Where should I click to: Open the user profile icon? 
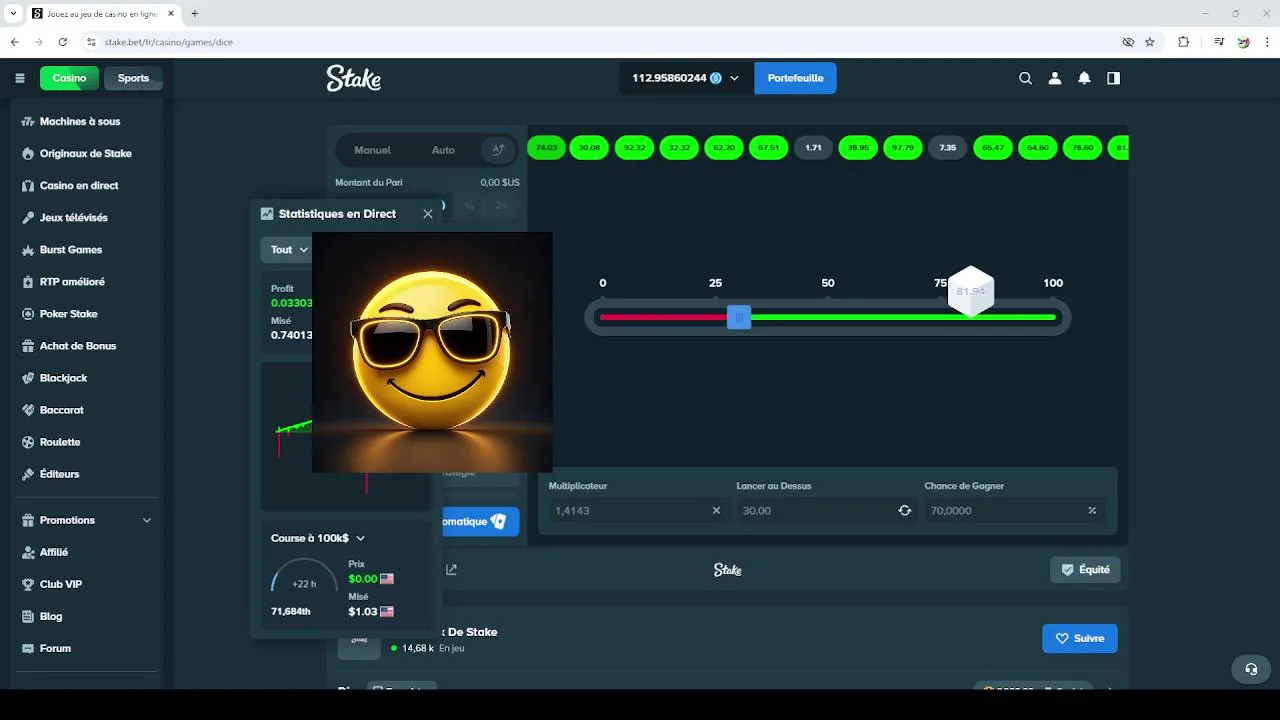click(x=1054, y=78)
